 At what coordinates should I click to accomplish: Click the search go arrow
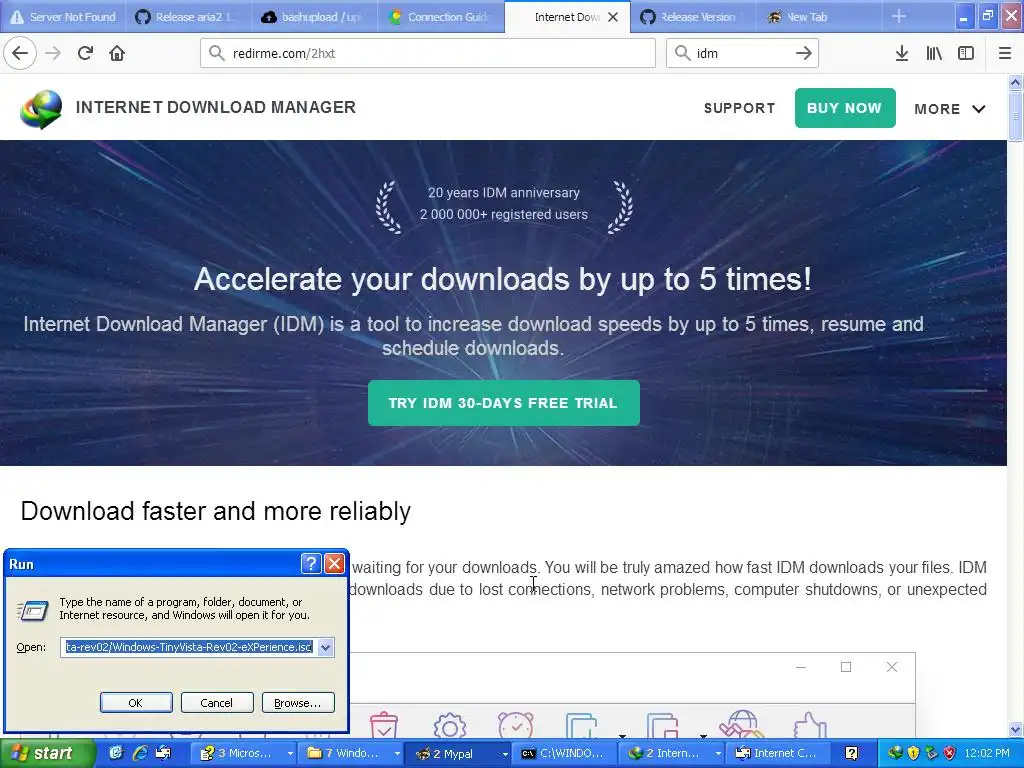pos(804,53)
